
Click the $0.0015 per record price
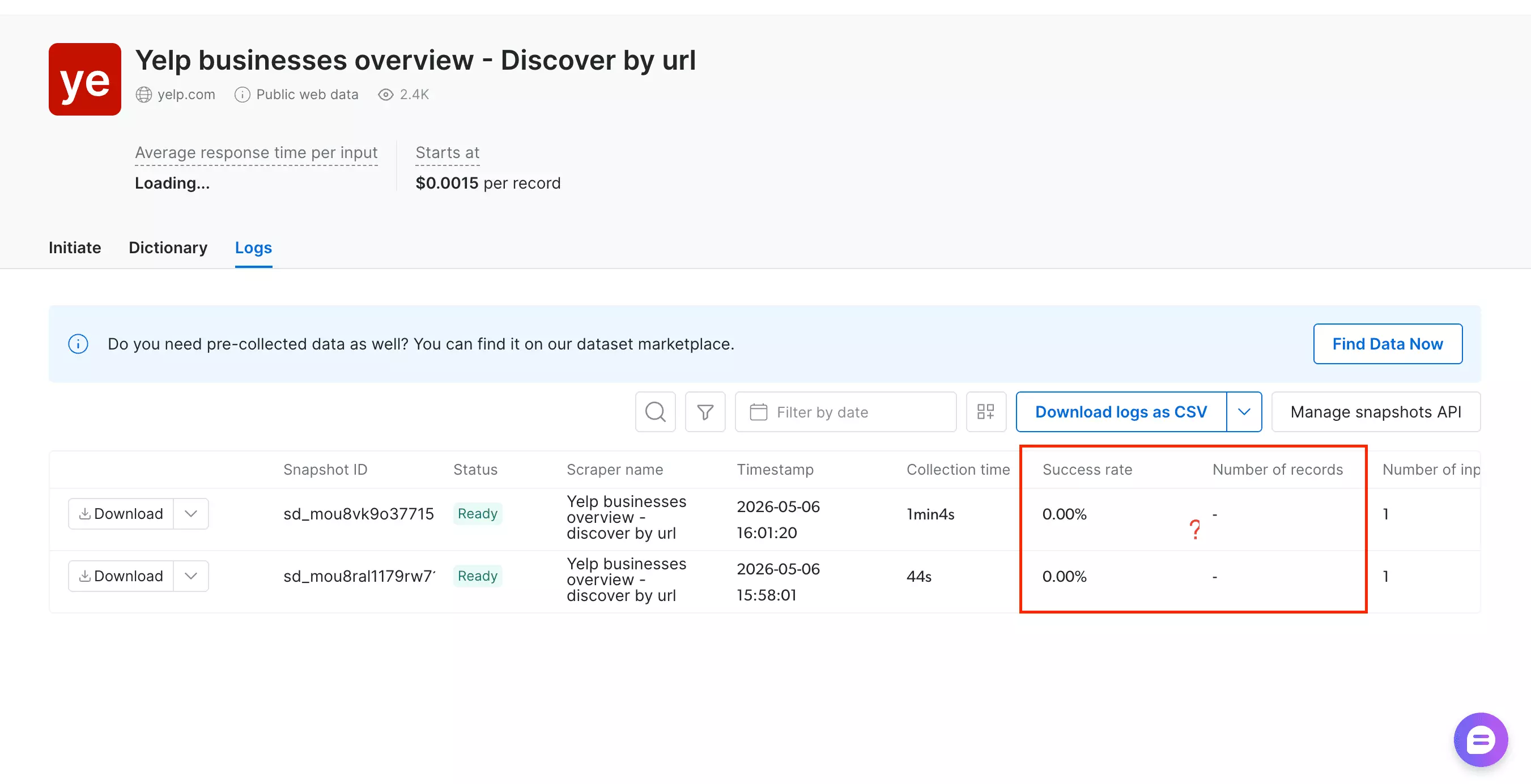488,183
